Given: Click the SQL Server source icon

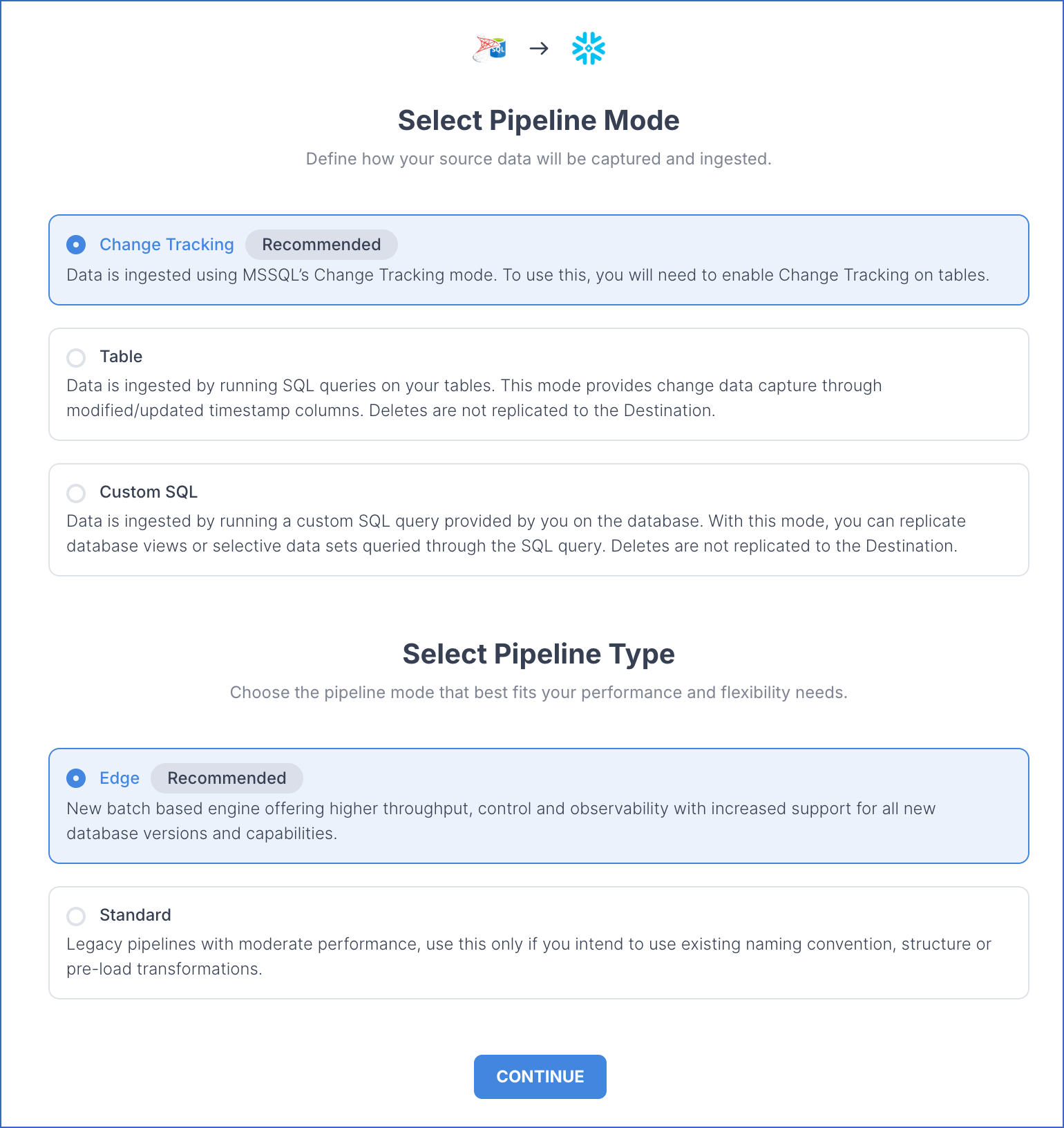Looking at the screenshot, I should click(489, 48).
